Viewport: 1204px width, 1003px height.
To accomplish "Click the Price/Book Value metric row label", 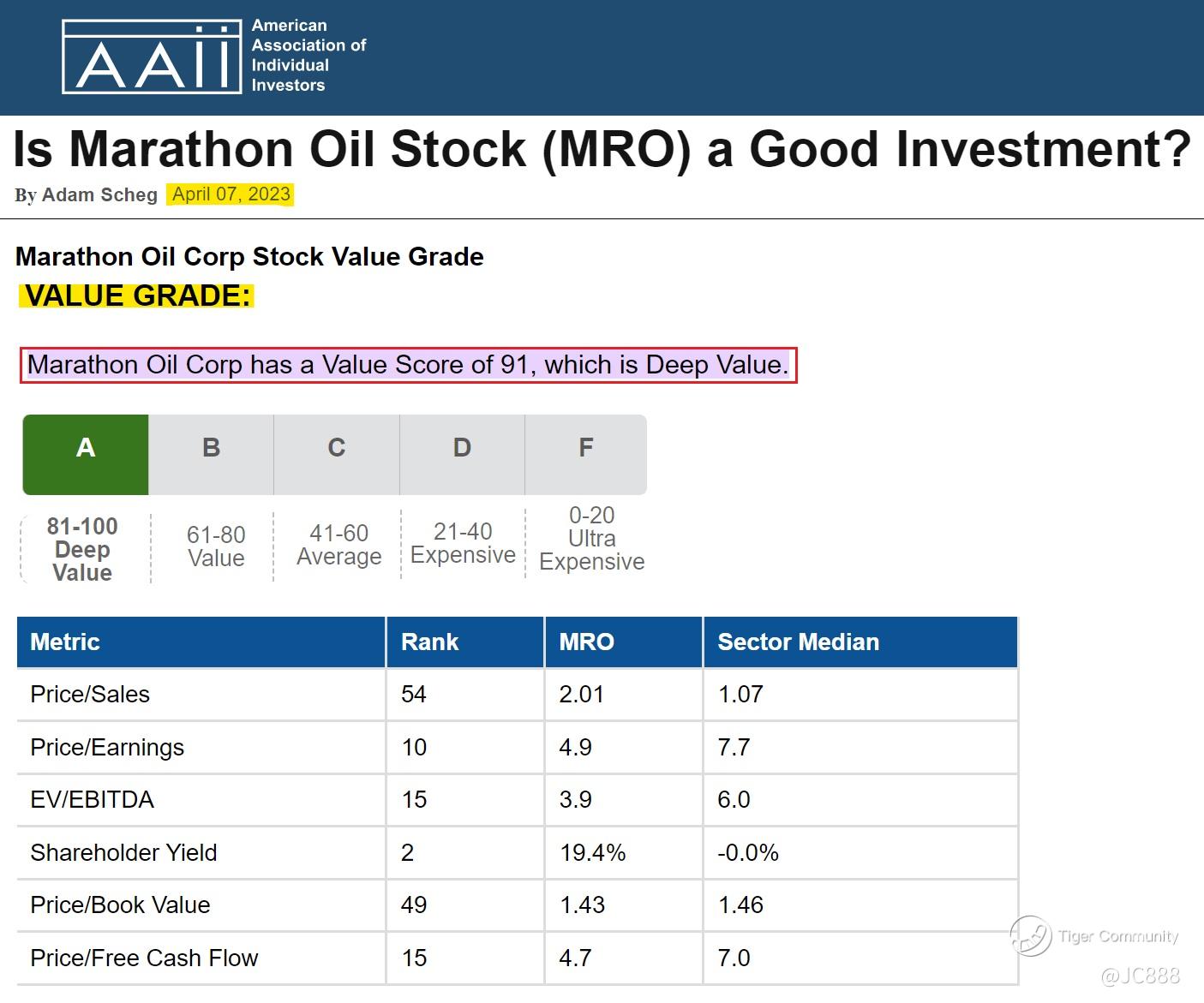I will coord(120,905).
